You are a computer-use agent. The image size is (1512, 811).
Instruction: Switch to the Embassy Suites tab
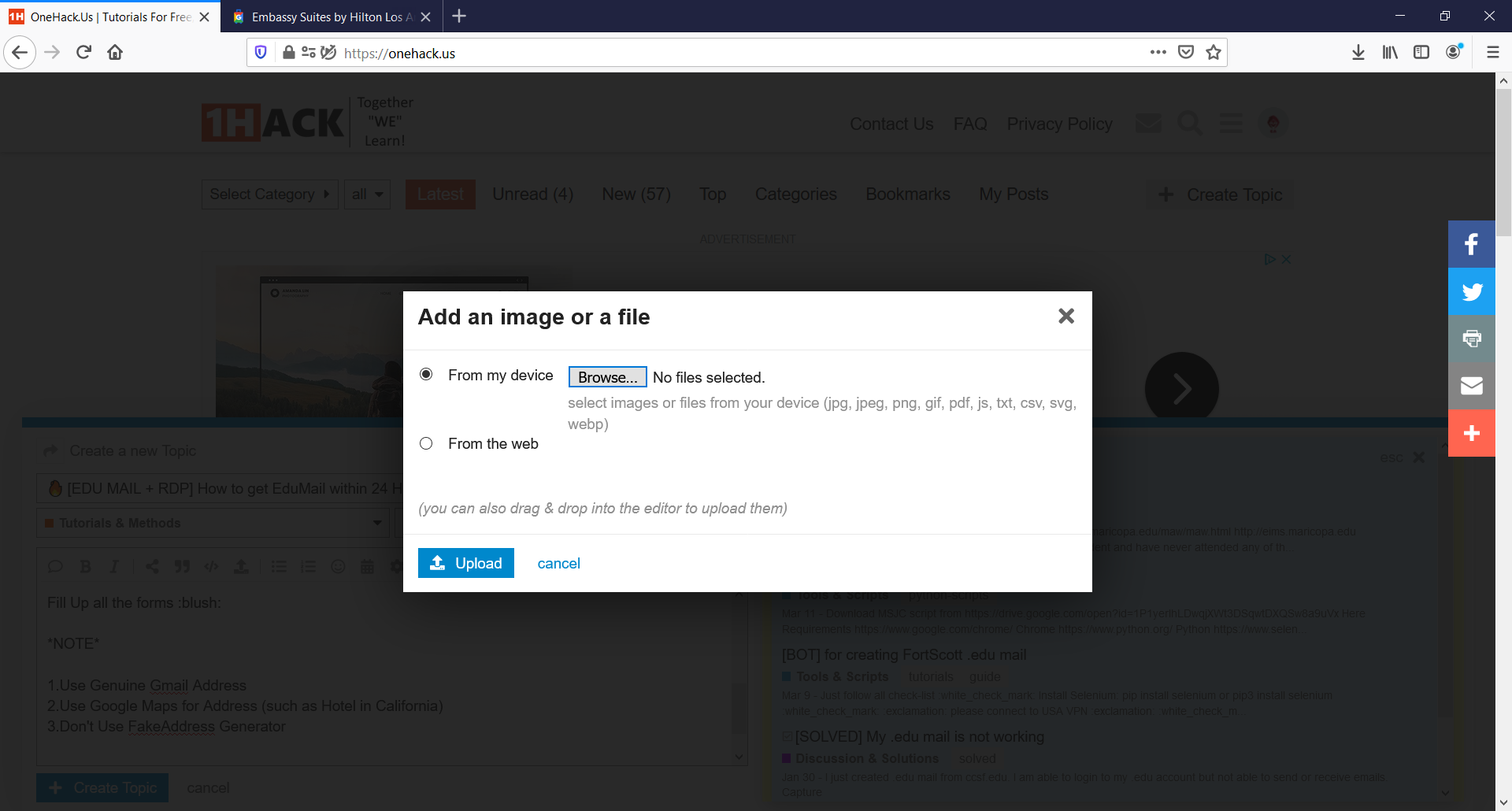point(327,17)
